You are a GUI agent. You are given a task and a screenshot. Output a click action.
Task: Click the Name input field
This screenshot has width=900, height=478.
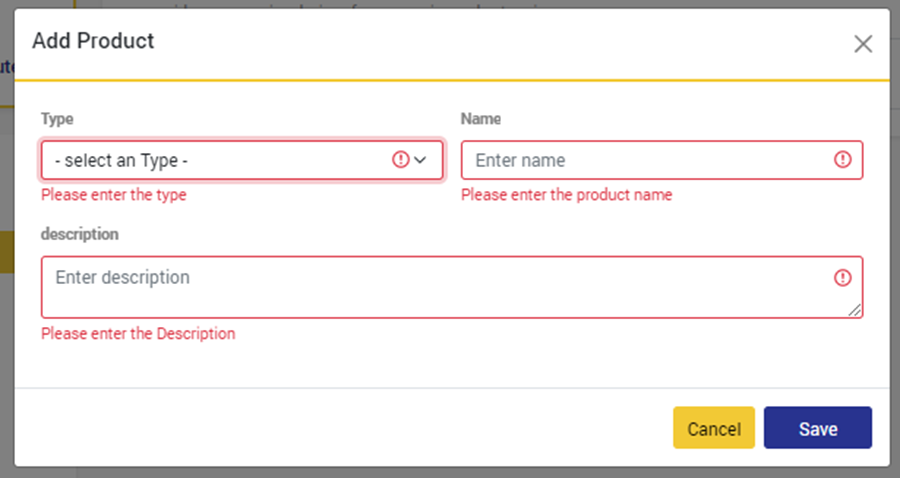(x=645, y=160)
